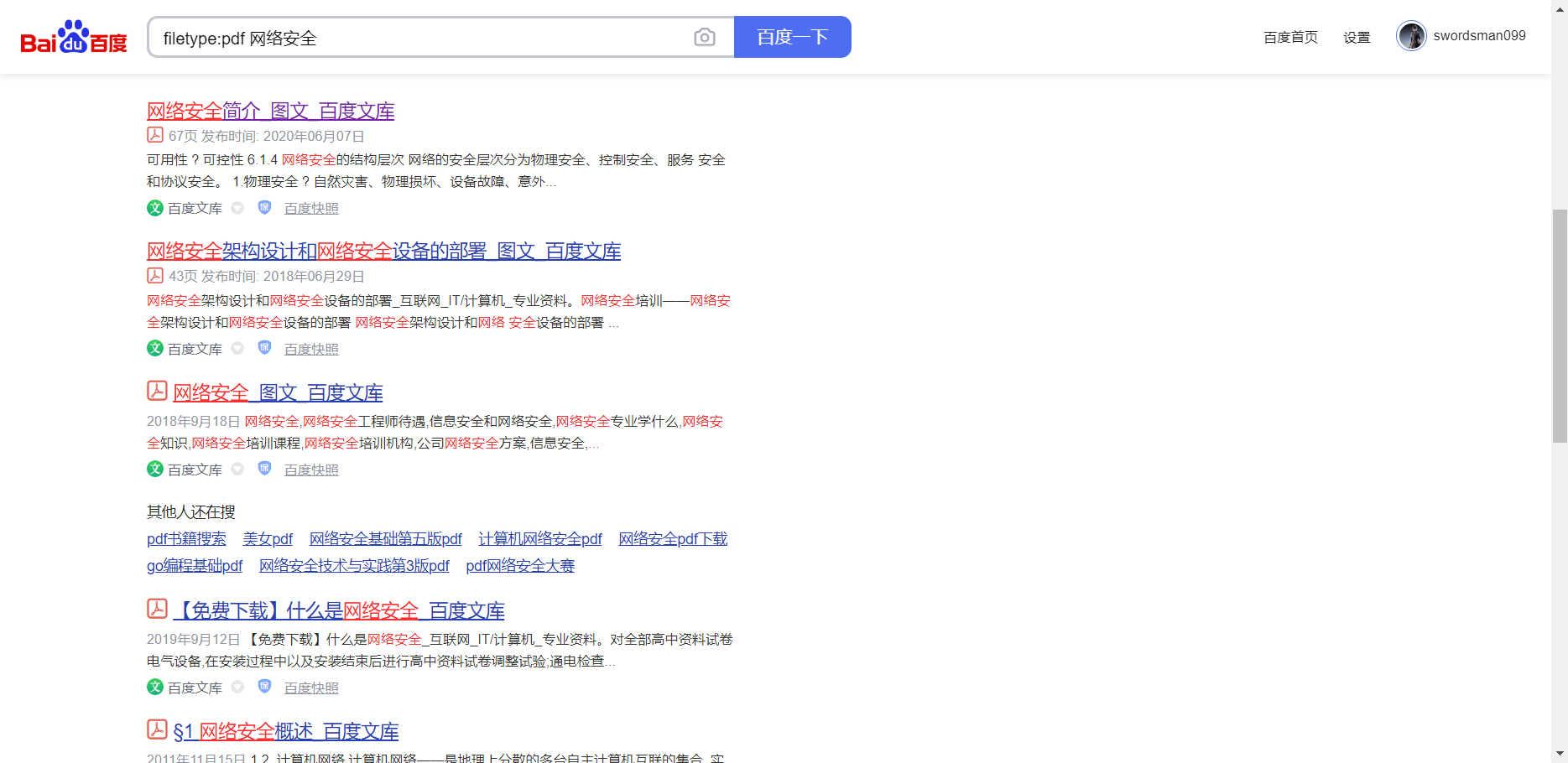Click related search go编程基础pdf
Viewport: 1568px width, 763px height.
(195, 566)
